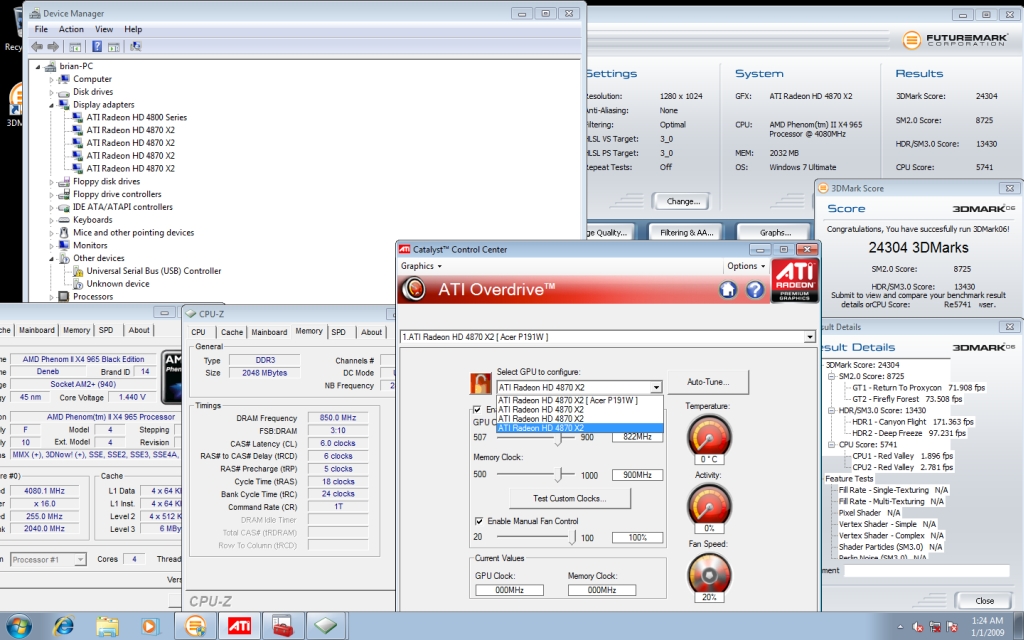
Task: Switch to the SPD tab in front CPU-Z window
Action: 338,332
